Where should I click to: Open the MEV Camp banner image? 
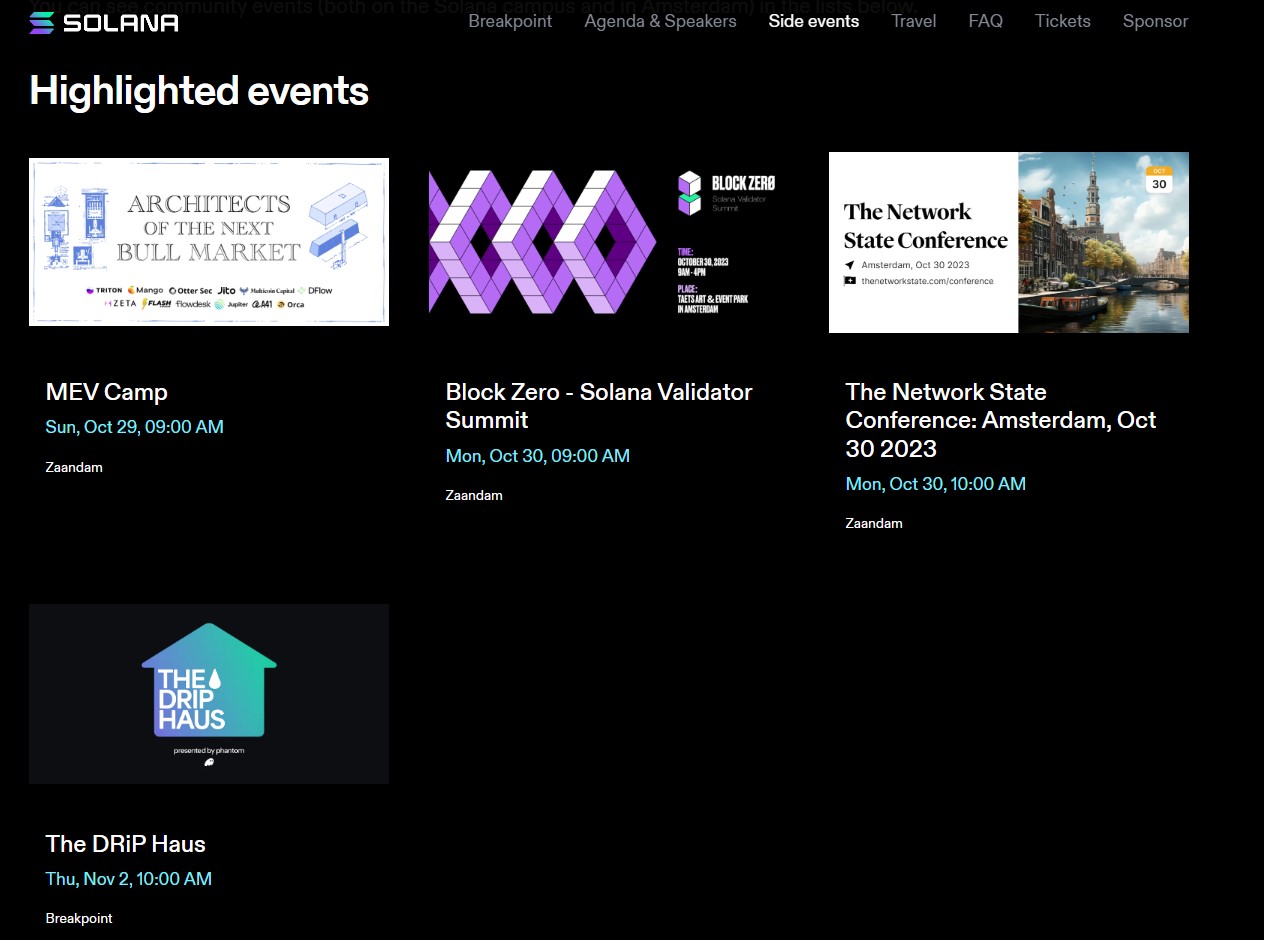click(209, 242)
